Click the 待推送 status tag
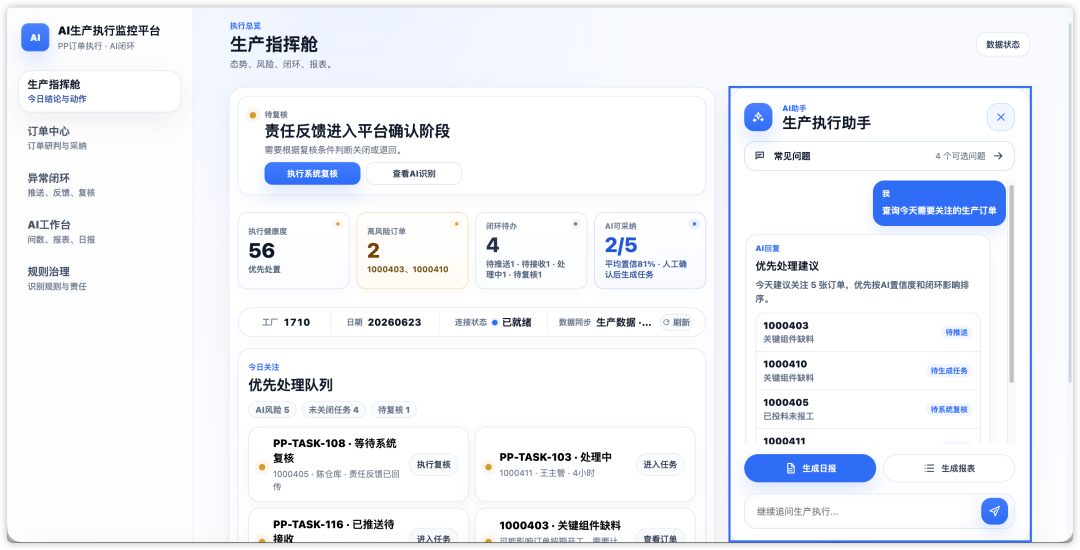The image size is (1080, 550). [956, 332]
